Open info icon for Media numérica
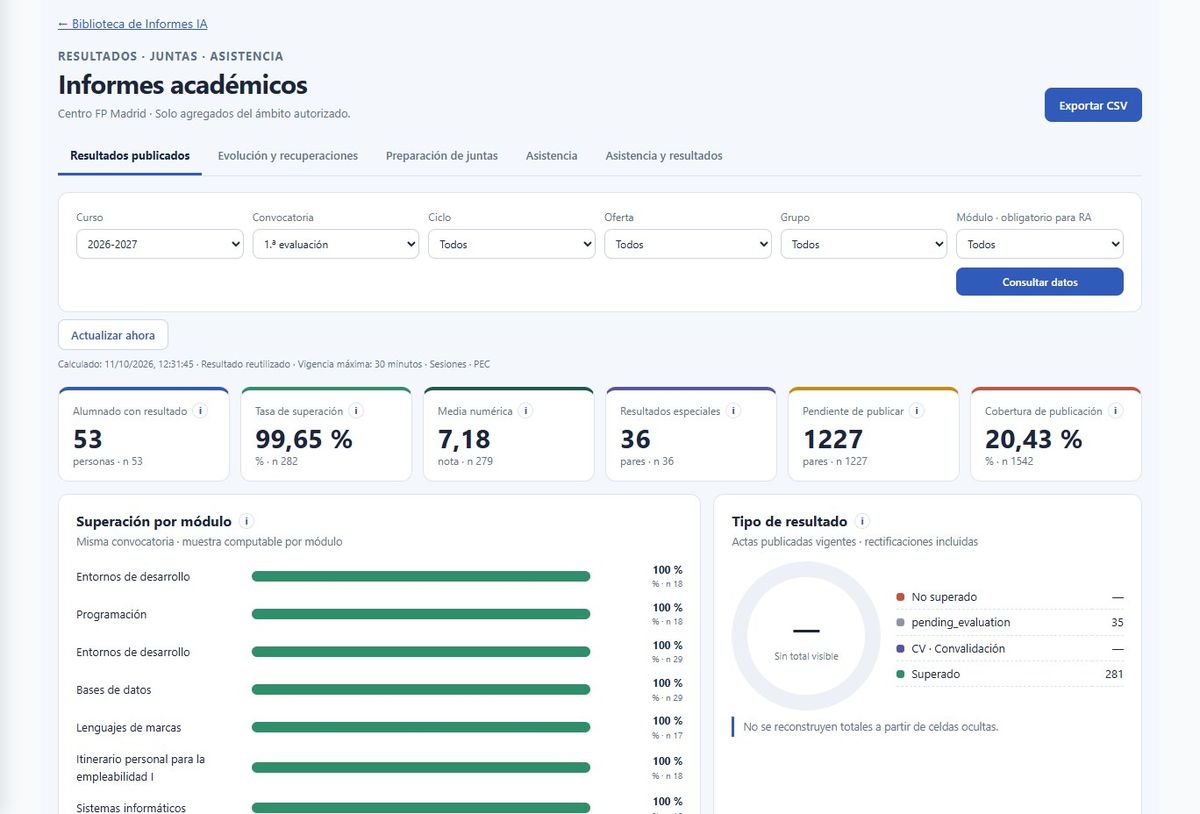Image resolution: width=1200 pixels, height=814 pixels. pos(526,411)
